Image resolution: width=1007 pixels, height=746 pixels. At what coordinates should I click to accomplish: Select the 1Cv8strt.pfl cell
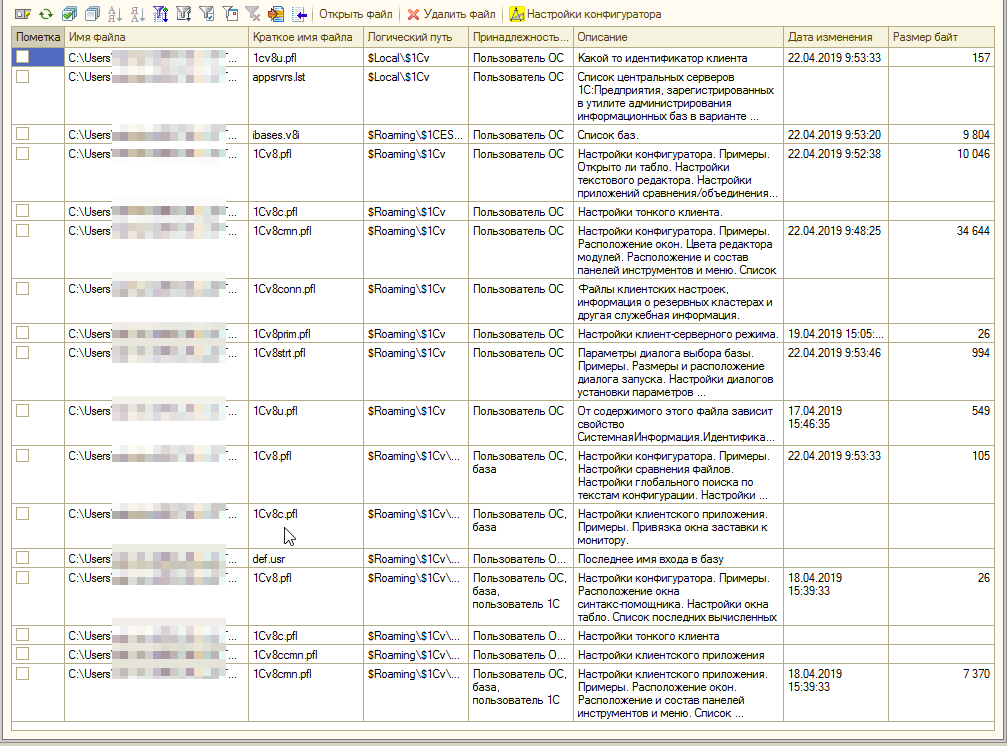pyautogui.click(x=306, y=372)
